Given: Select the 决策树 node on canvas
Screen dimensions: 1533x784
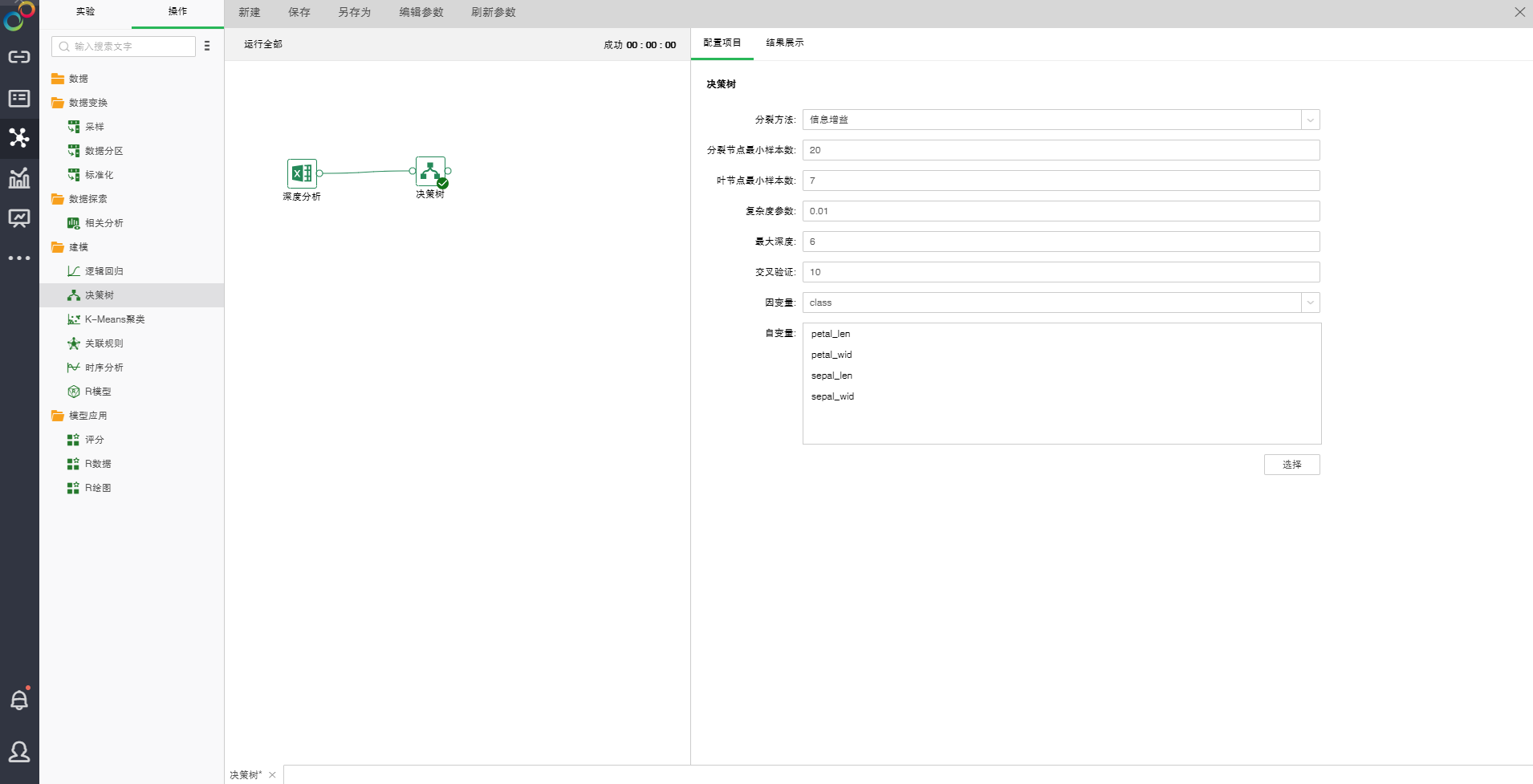Looking at the screenshot, I should (x=430, y=171).
